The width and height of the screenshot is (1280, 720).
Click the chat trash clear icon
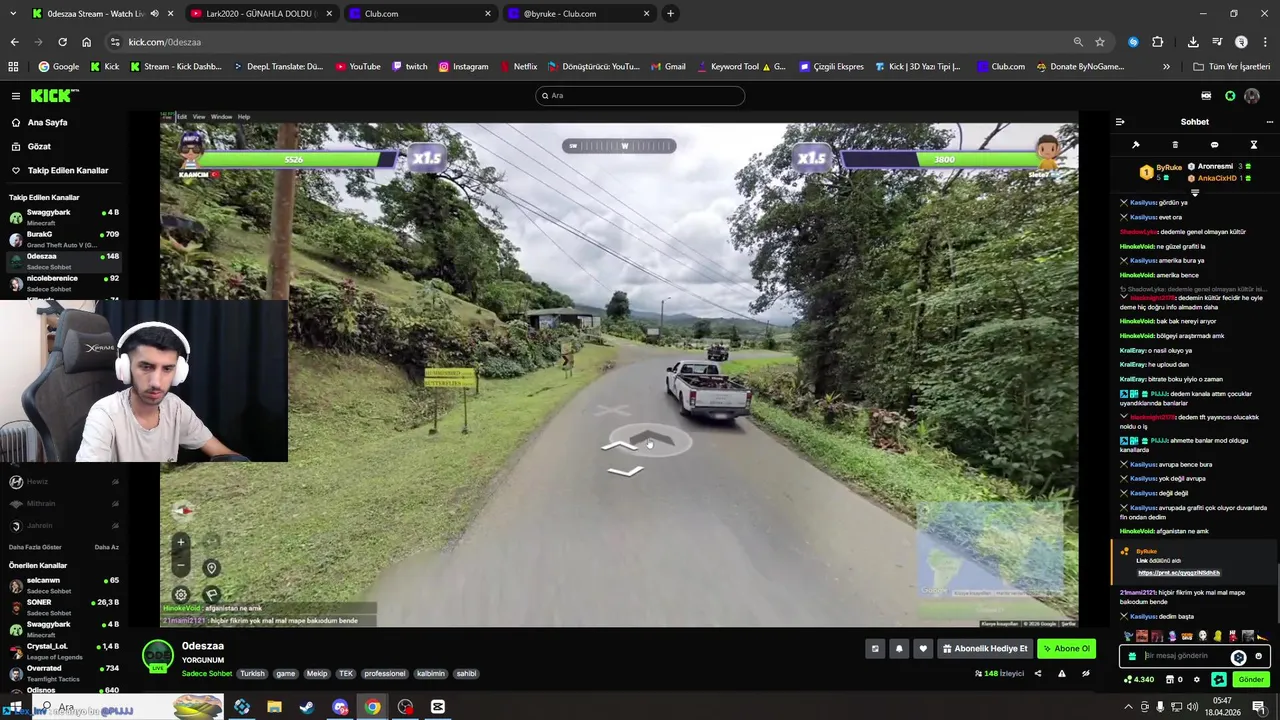coord(1175,145)
